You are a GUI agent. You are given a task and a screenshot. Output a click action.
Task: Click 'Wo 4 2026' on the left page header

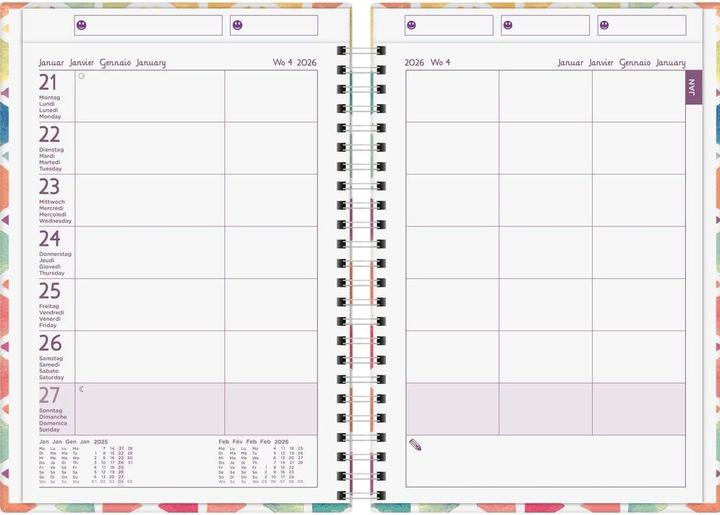point(294,62)
